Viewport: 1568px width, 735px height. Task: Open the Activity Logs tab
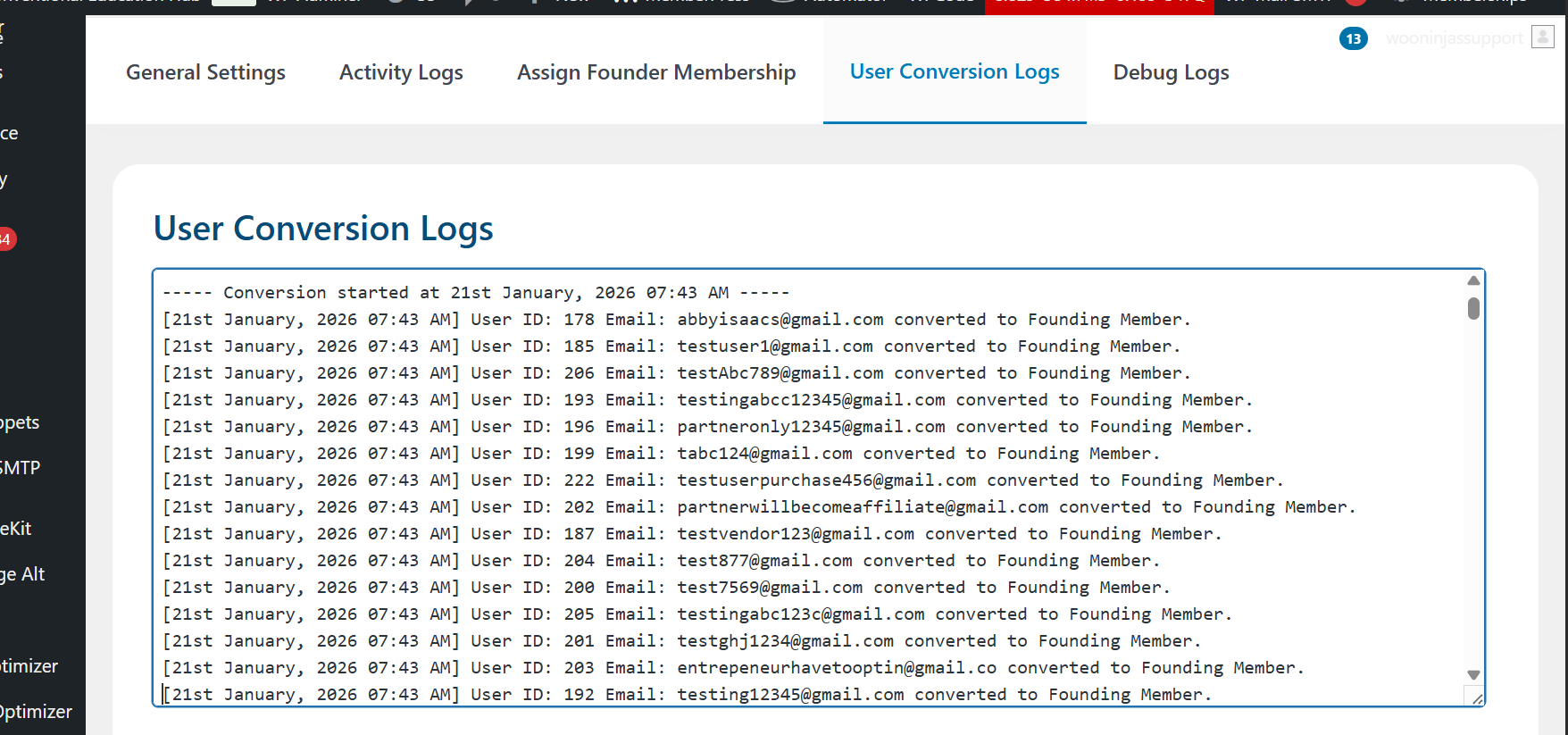coord(401,72)
